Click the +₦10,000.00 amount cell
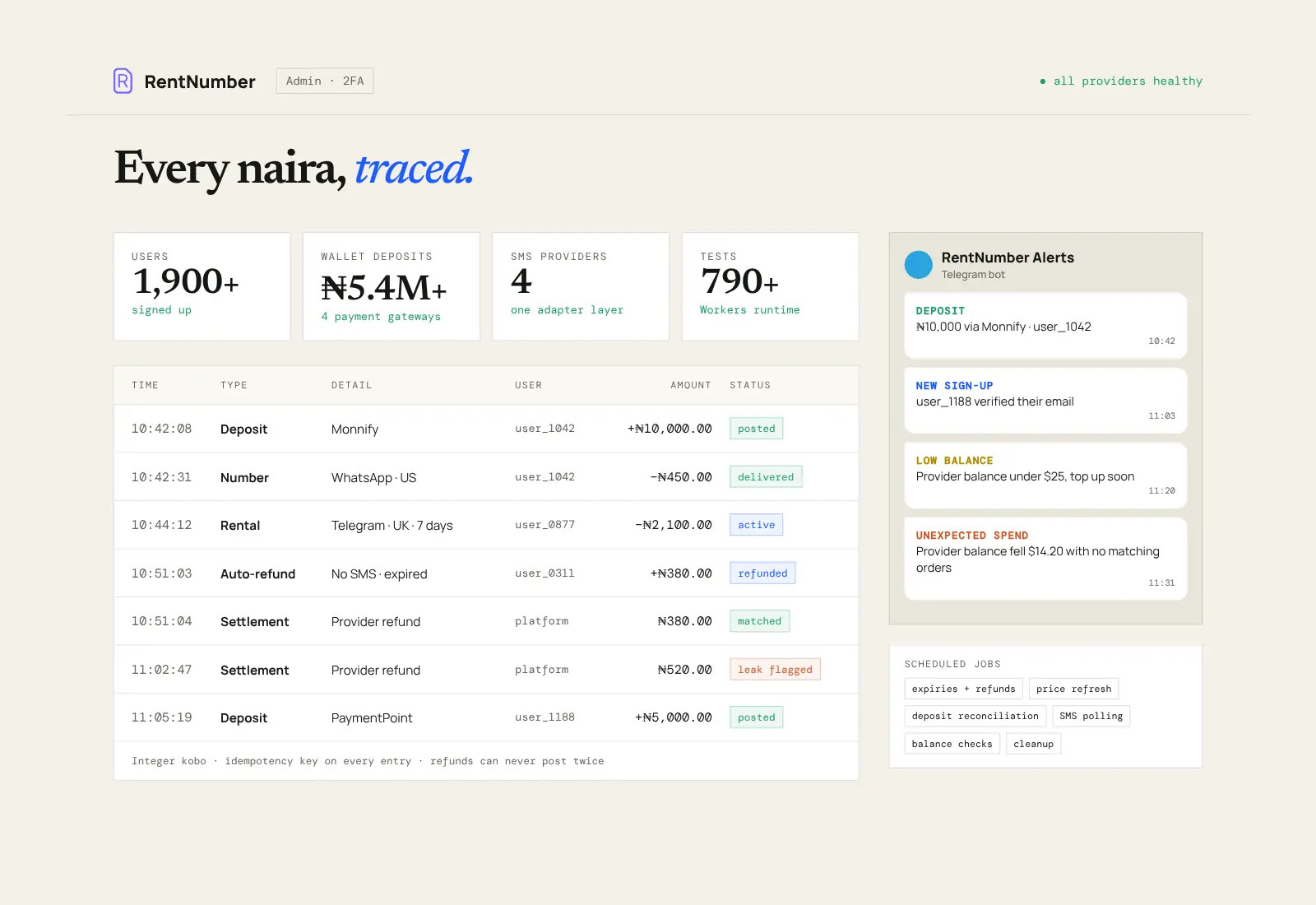 click(670, 429)
